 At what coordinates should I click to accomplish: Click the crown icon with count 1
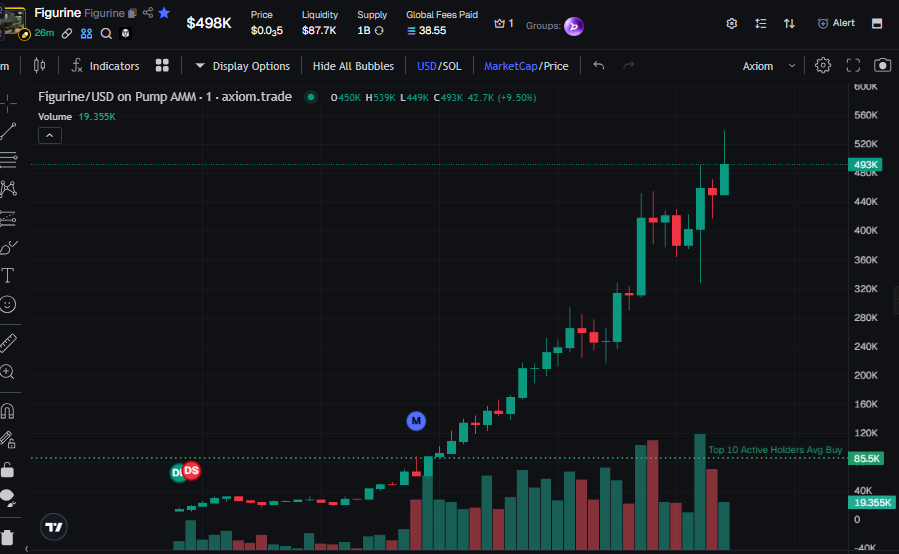pyautogui.click(x=499, y=24)
